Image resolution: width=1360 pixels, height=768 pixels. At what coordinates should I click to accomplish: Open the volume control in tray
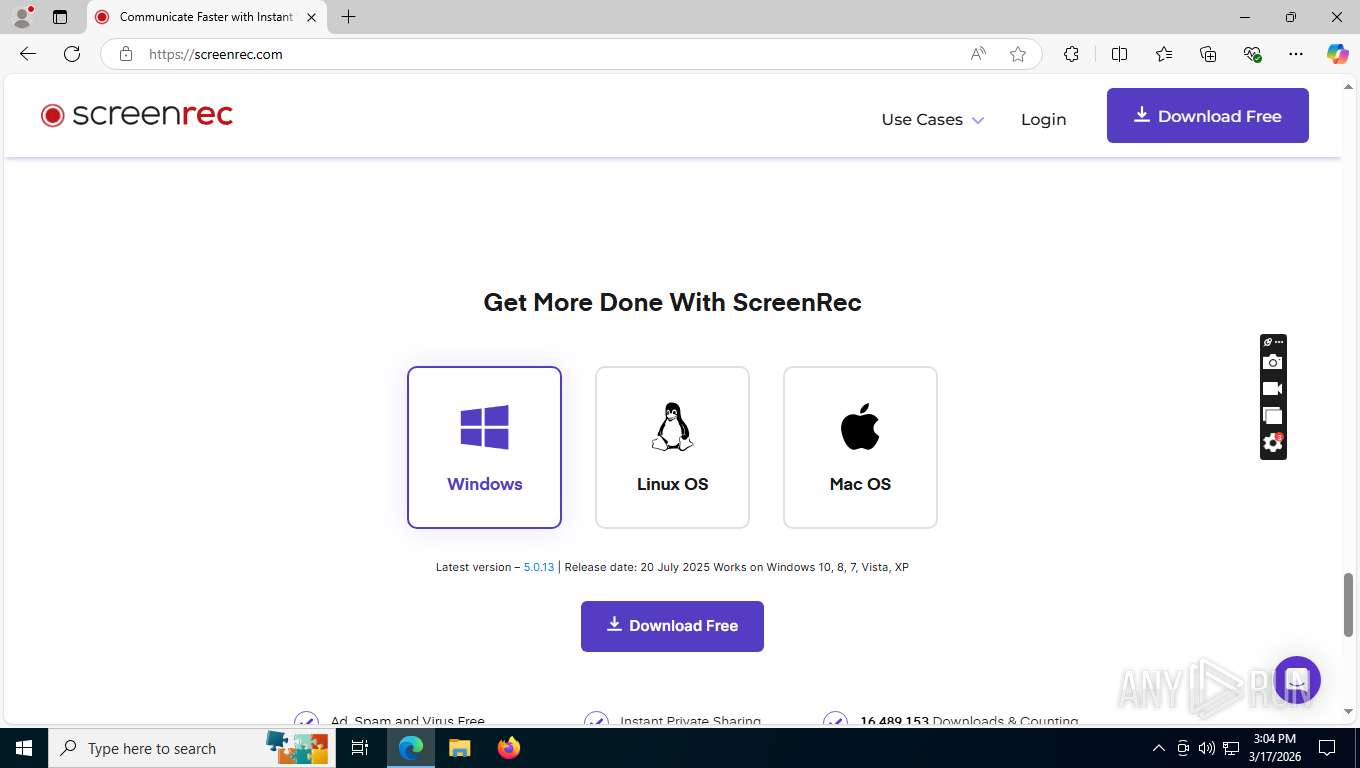tap(1207, 748)
